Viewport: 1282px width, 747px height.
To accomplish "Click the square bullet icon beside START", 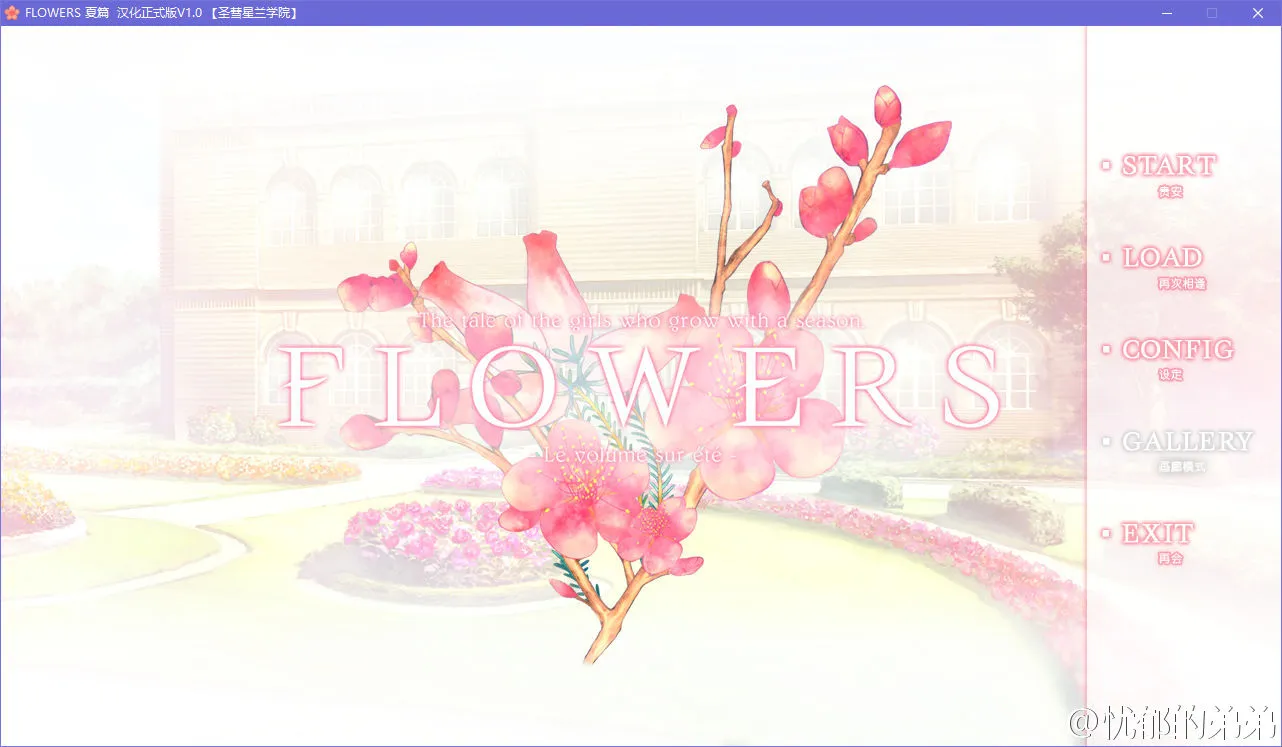I will pos(1104,164).
